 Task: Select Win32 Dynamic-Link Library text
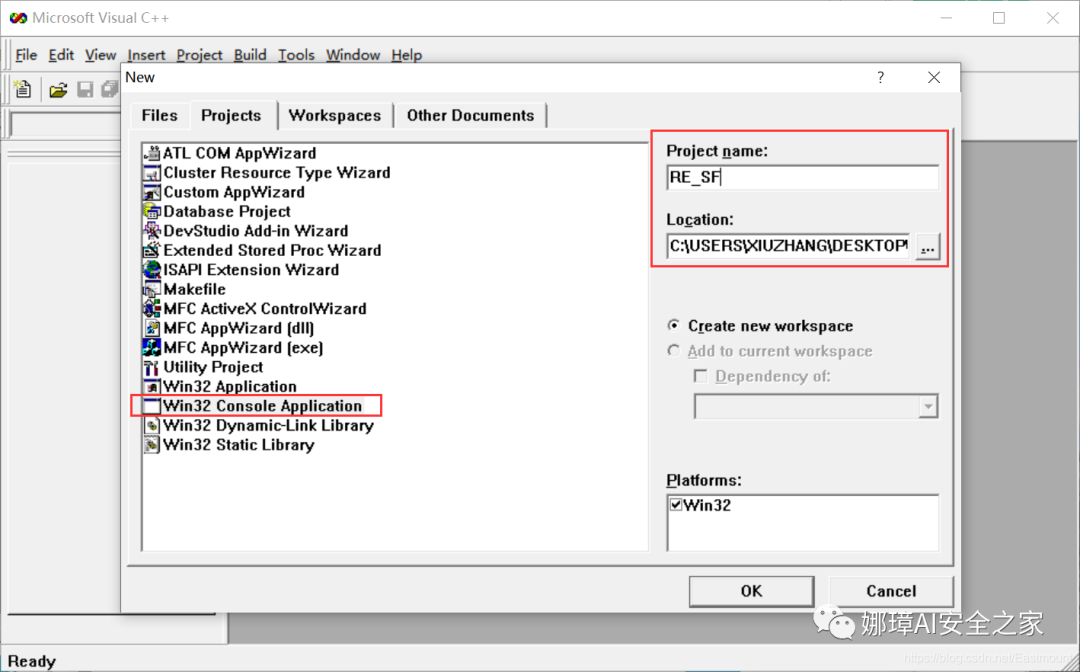[269, 426]
